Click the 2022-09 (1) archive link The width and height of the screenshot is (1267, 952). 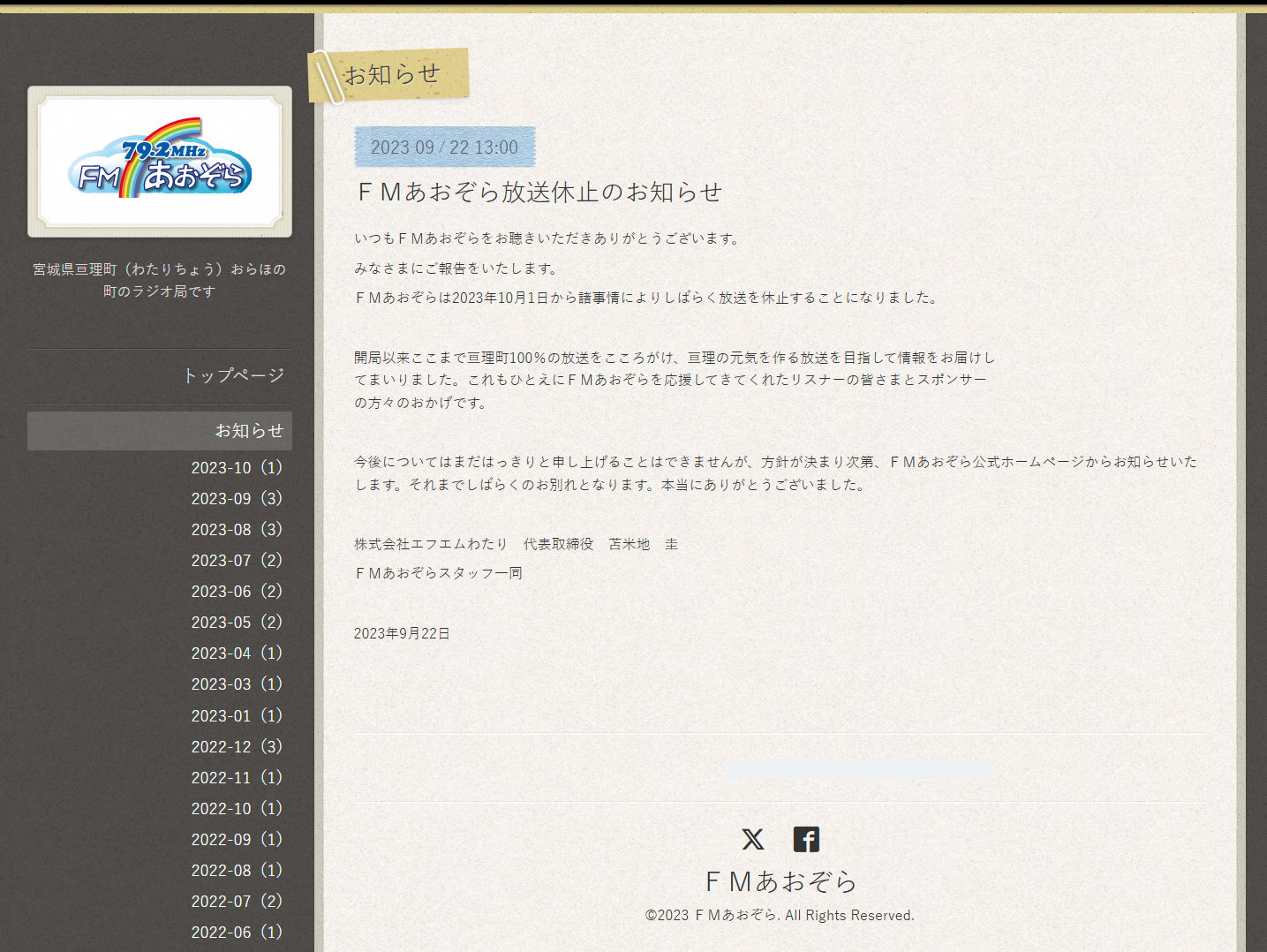coord(236,840)
